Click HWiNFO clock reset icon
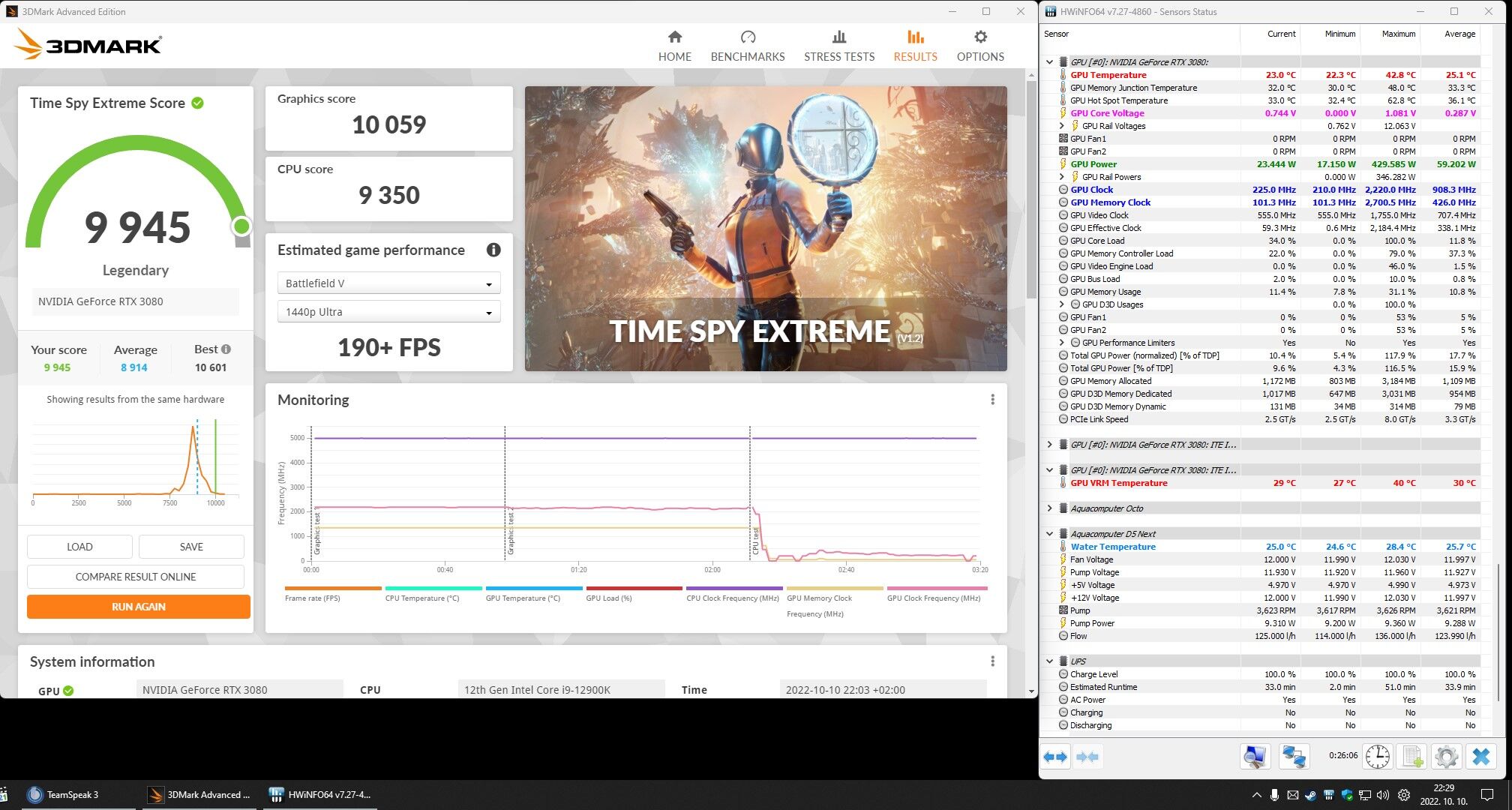1512x810 pixels. click(x=1377, y=757)
